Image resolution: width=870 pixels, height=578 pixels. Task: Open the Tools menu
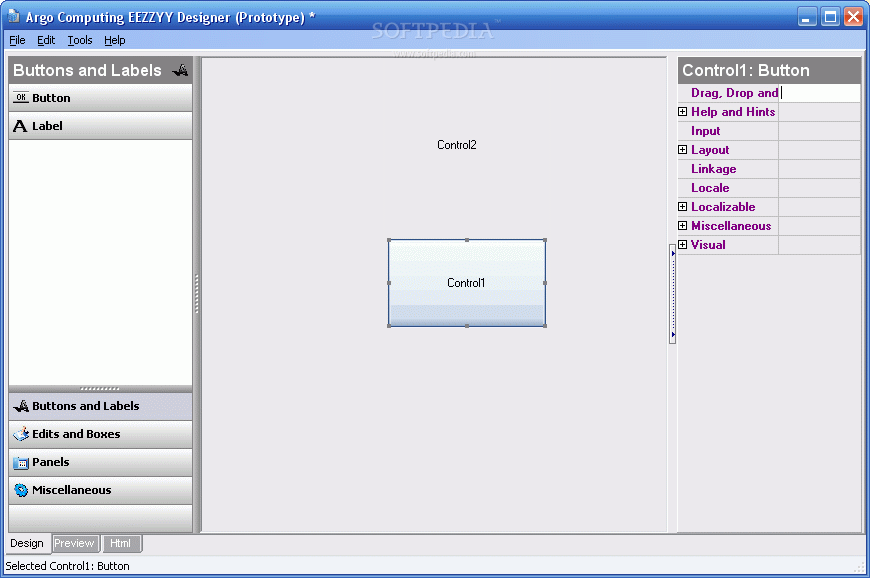tap(80, 40)
